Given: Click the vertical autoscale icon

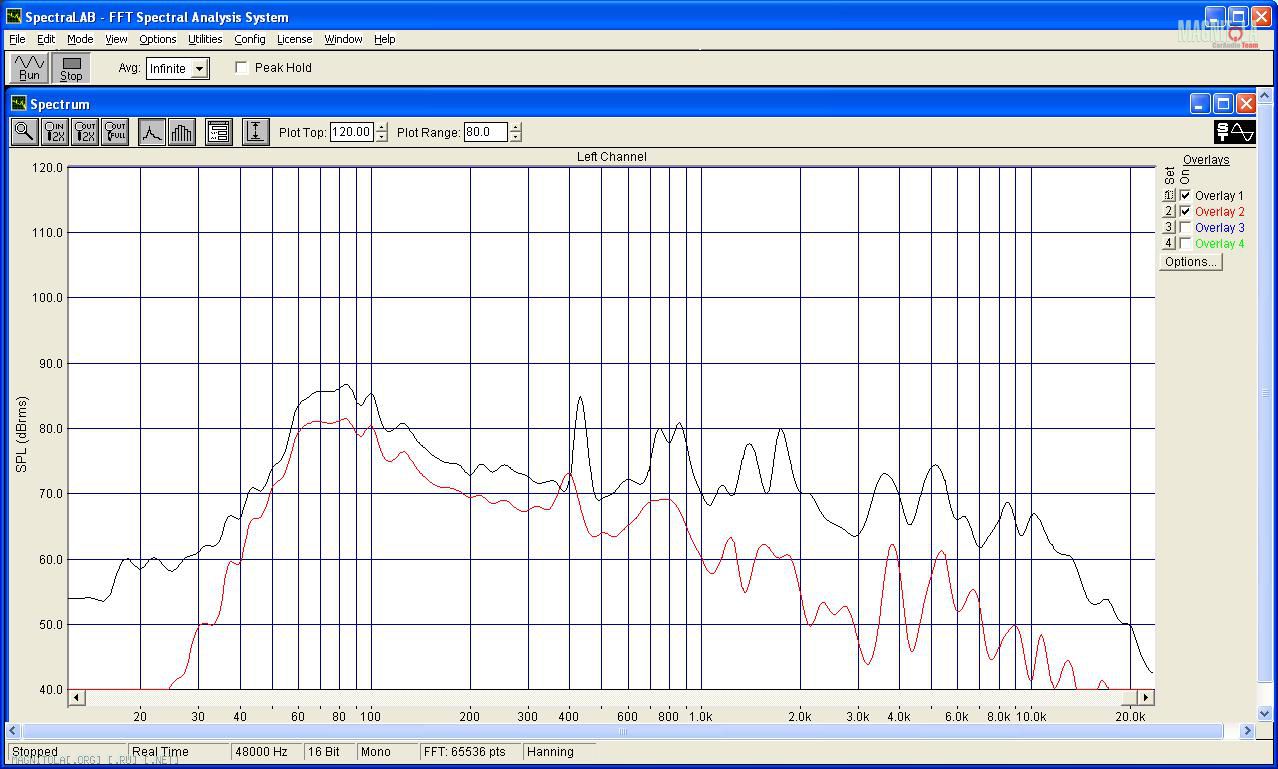Looking at the screenshot, I should (x=255, y=132).
